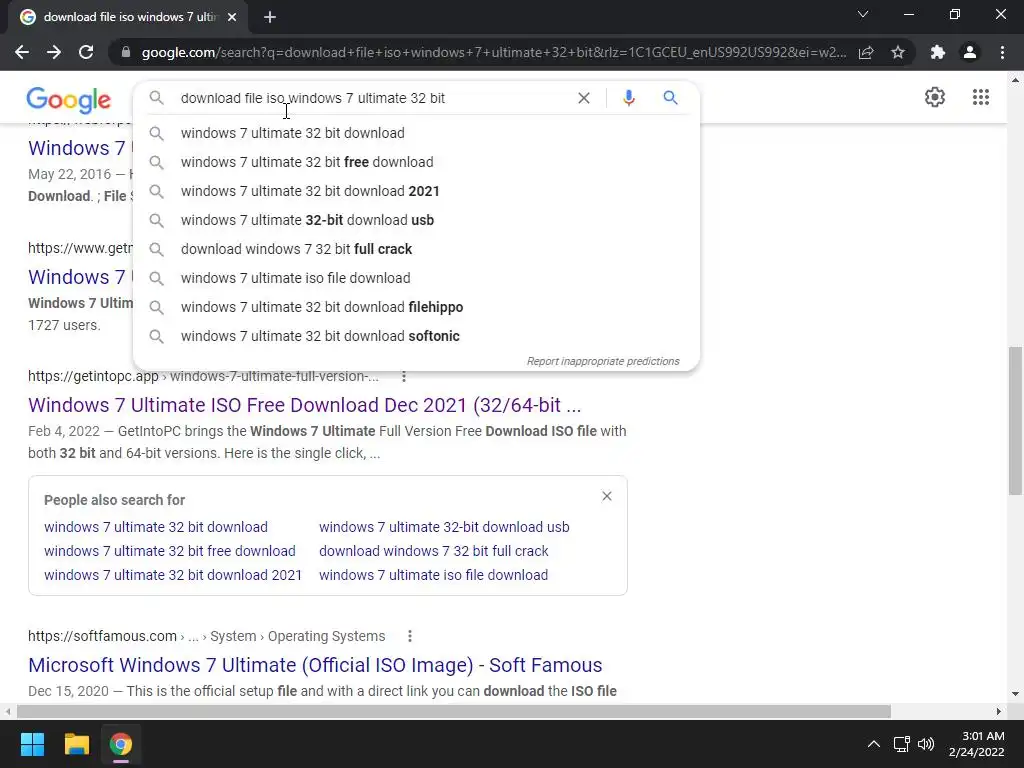Clear the search box with the X icon
The height and width of the screenshot is (768, 1024).
coord(584,98)
